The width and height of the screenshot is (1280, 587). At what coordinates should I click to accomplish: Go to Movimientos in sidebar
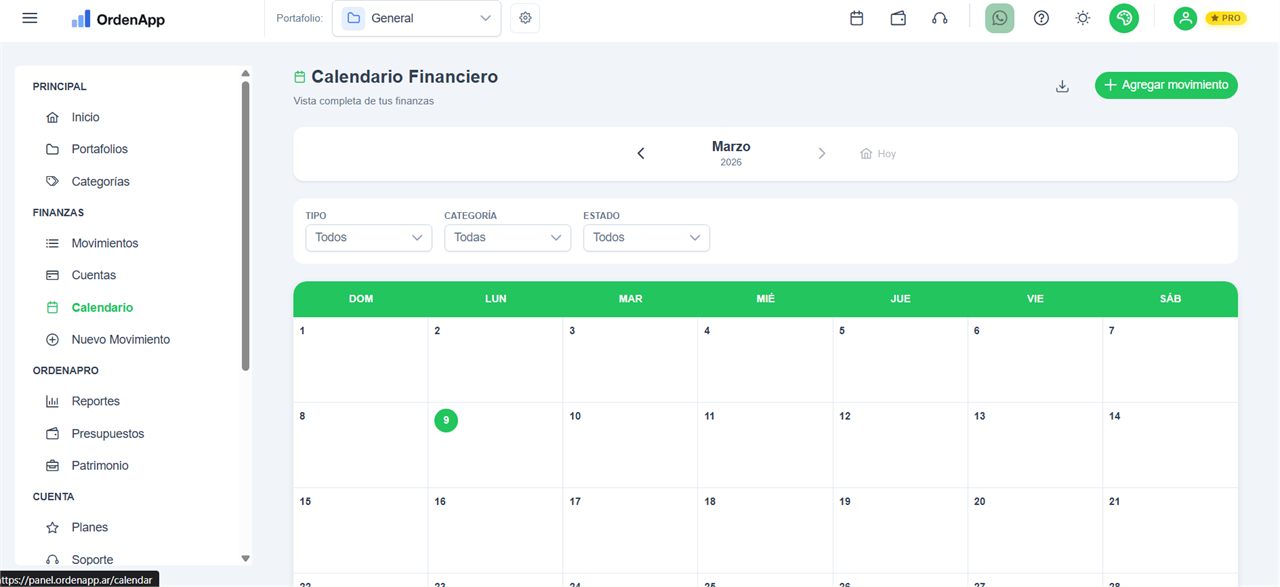point(104,243)
